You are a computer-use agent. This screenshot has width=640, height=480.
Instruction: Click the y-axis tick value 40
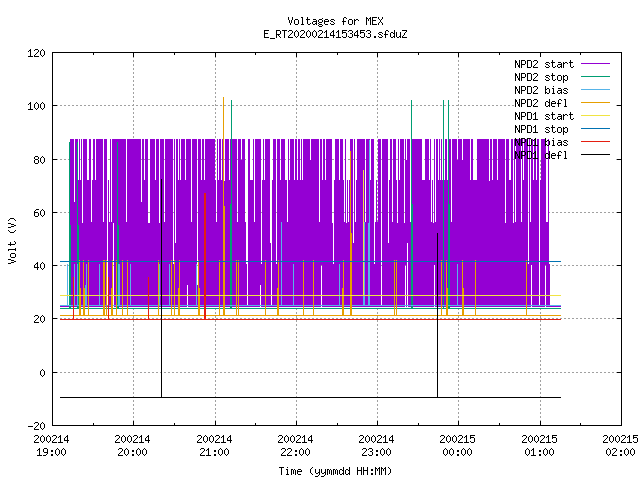point(39,266)
